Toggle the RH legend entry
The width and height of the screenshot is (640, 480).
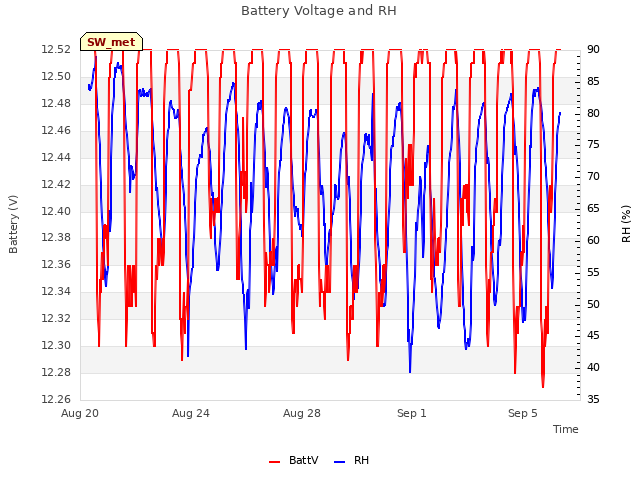351,460
